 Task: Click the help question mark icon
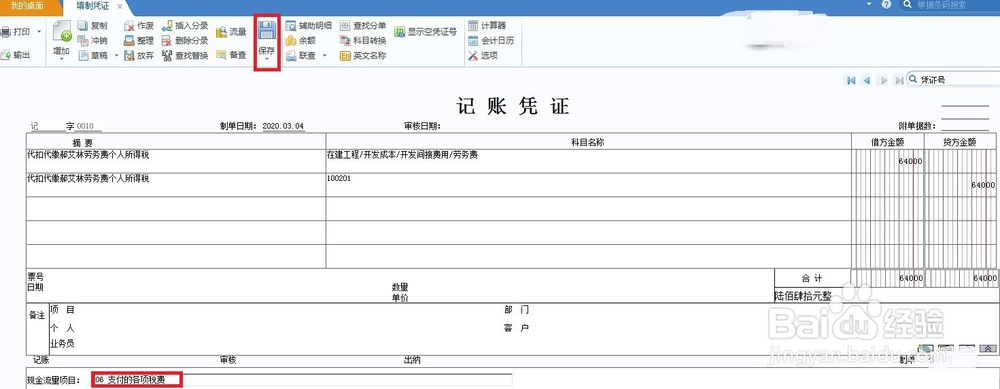(886, 4)
